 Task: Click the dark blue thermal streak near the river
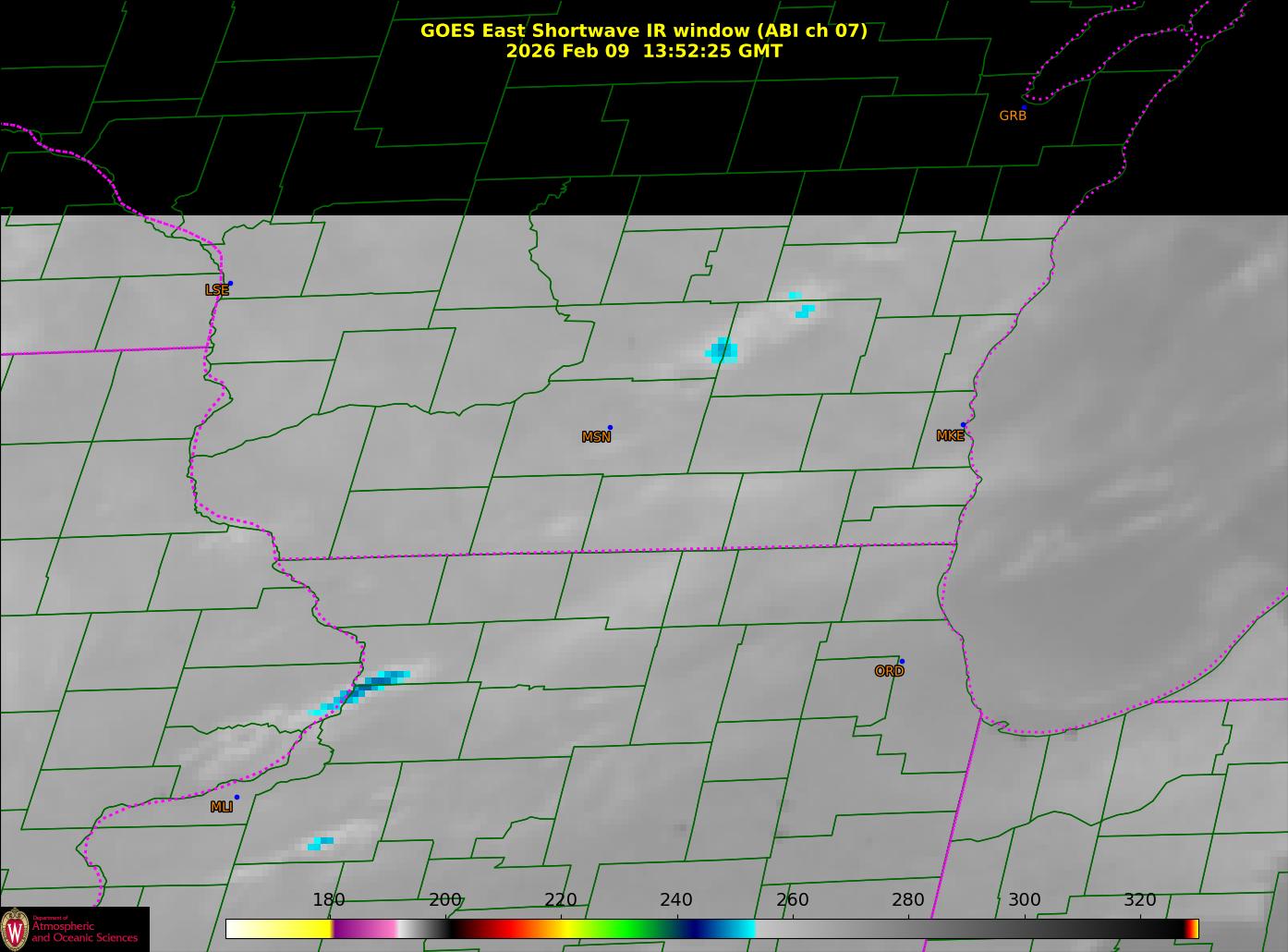[x=374, y=684]
